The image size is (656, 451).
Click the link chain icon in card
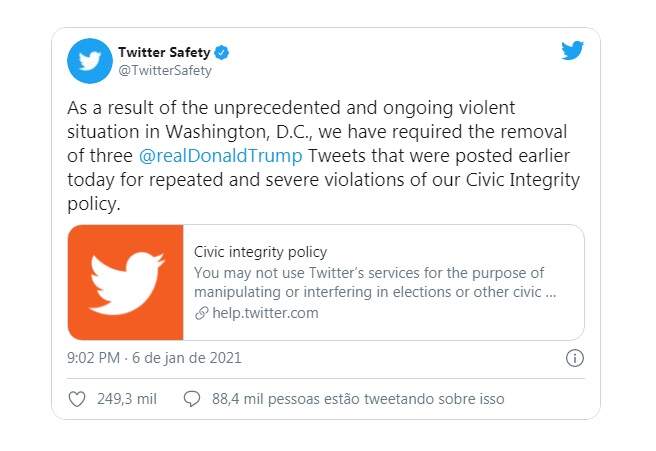click(201, 313)
